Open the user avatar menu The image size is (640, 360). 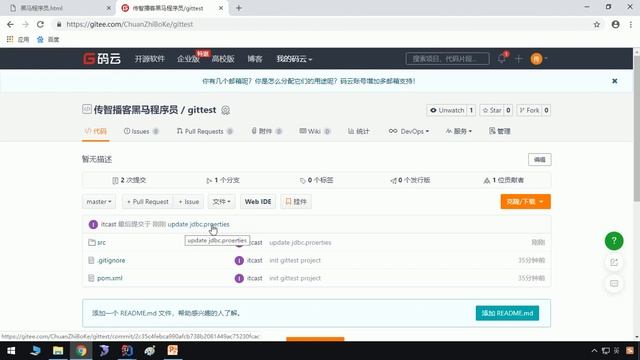click(538, 59)
